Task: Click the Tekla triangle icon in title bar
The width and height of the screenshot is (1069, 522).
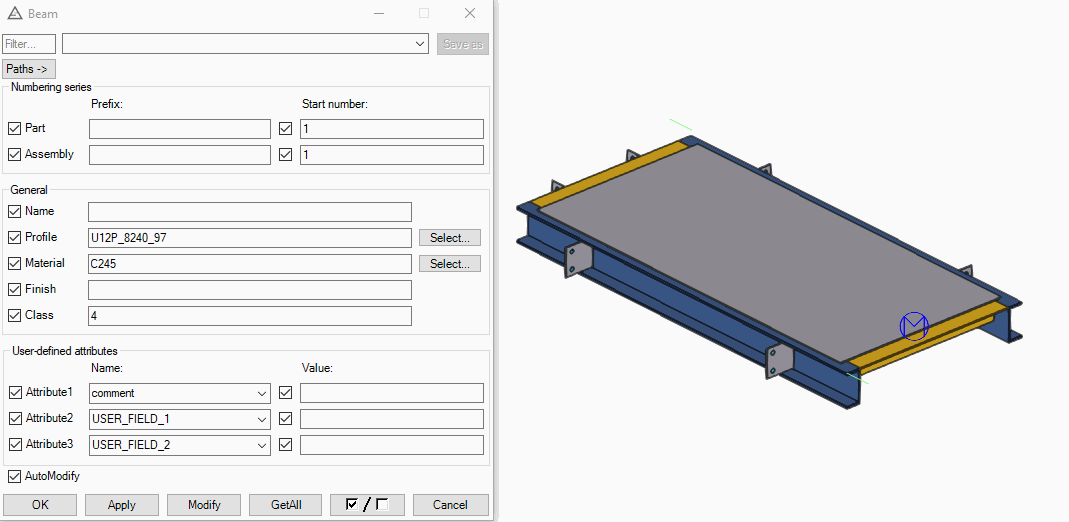Action: point(14,14)
